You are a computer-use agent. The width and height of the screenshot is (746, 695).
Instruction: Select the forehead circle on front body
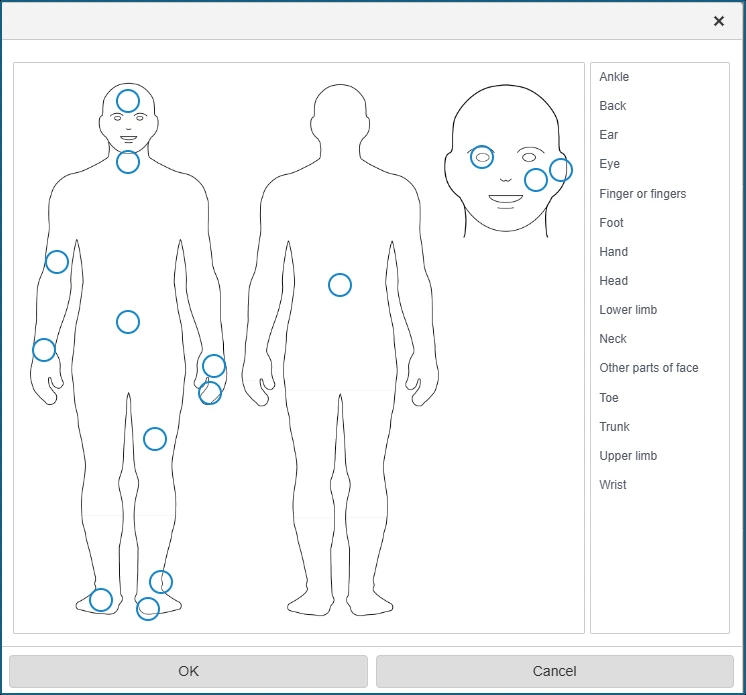(x=128, y=101)
